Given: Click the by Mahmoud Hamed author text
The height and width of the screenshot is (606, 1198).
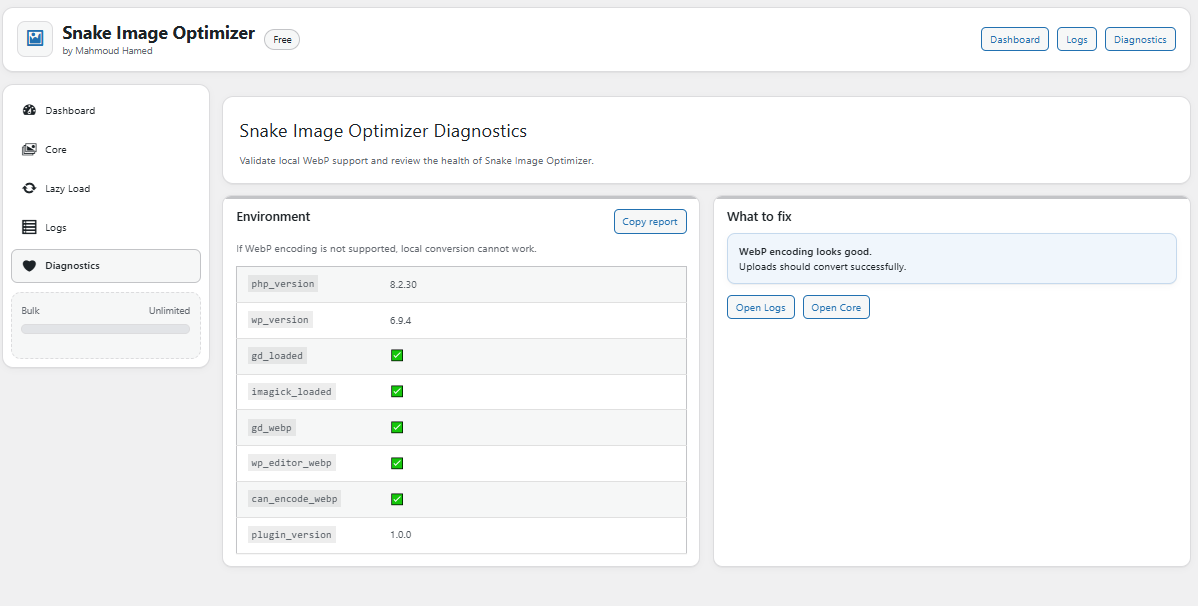Looking at the screenshot, I should [108, 51].
